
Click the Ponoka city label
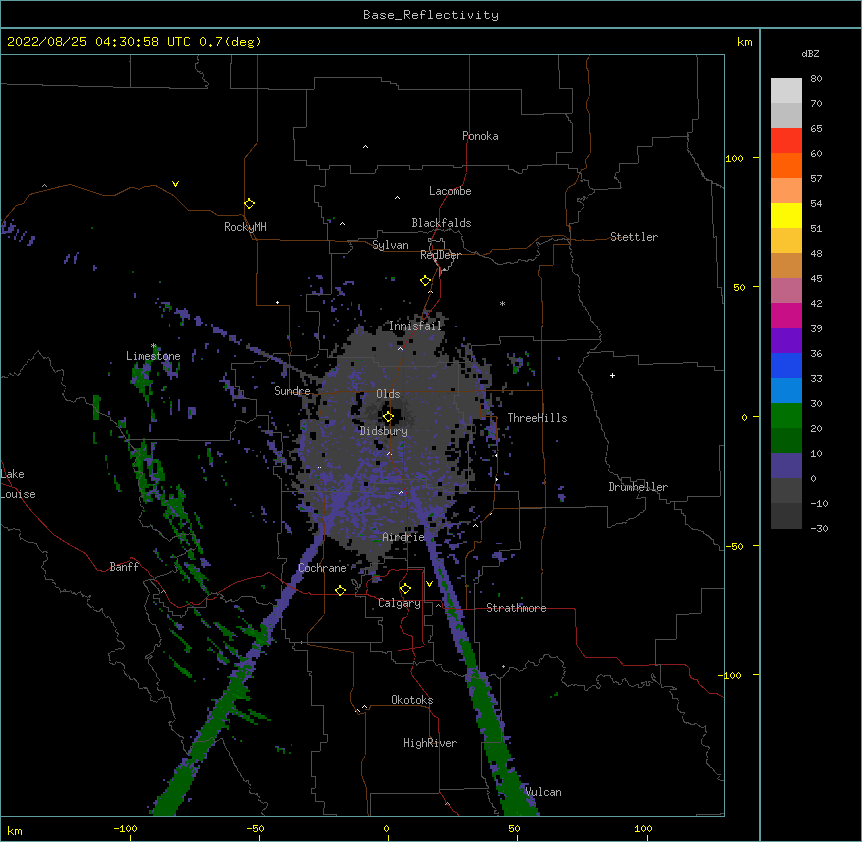pos(480,136)
